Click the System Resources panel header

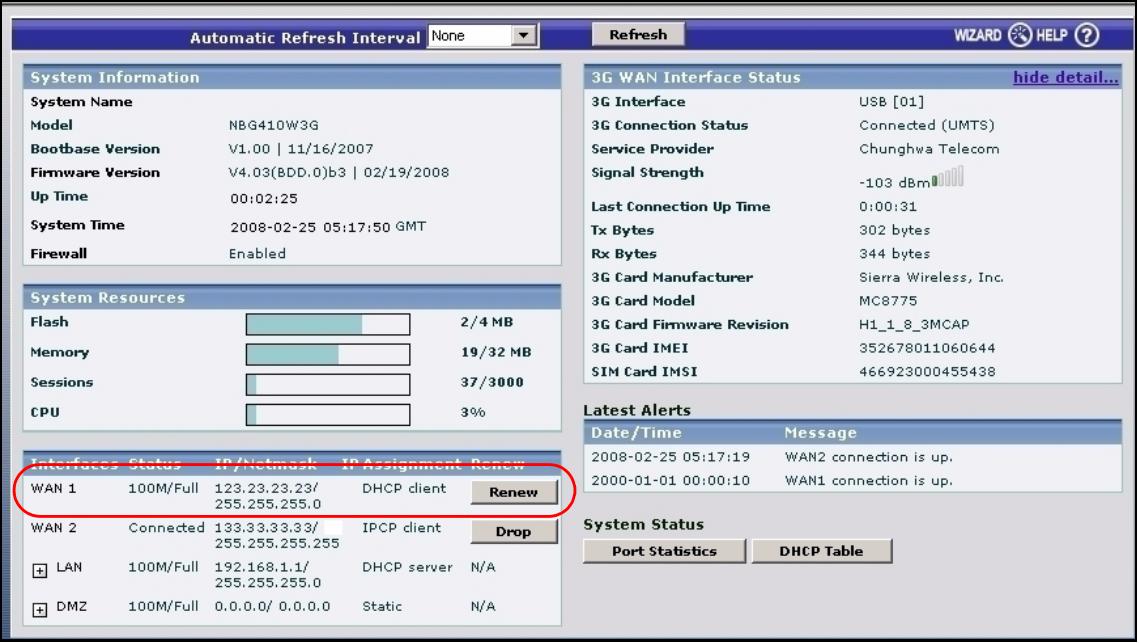[x=292, y=297]
